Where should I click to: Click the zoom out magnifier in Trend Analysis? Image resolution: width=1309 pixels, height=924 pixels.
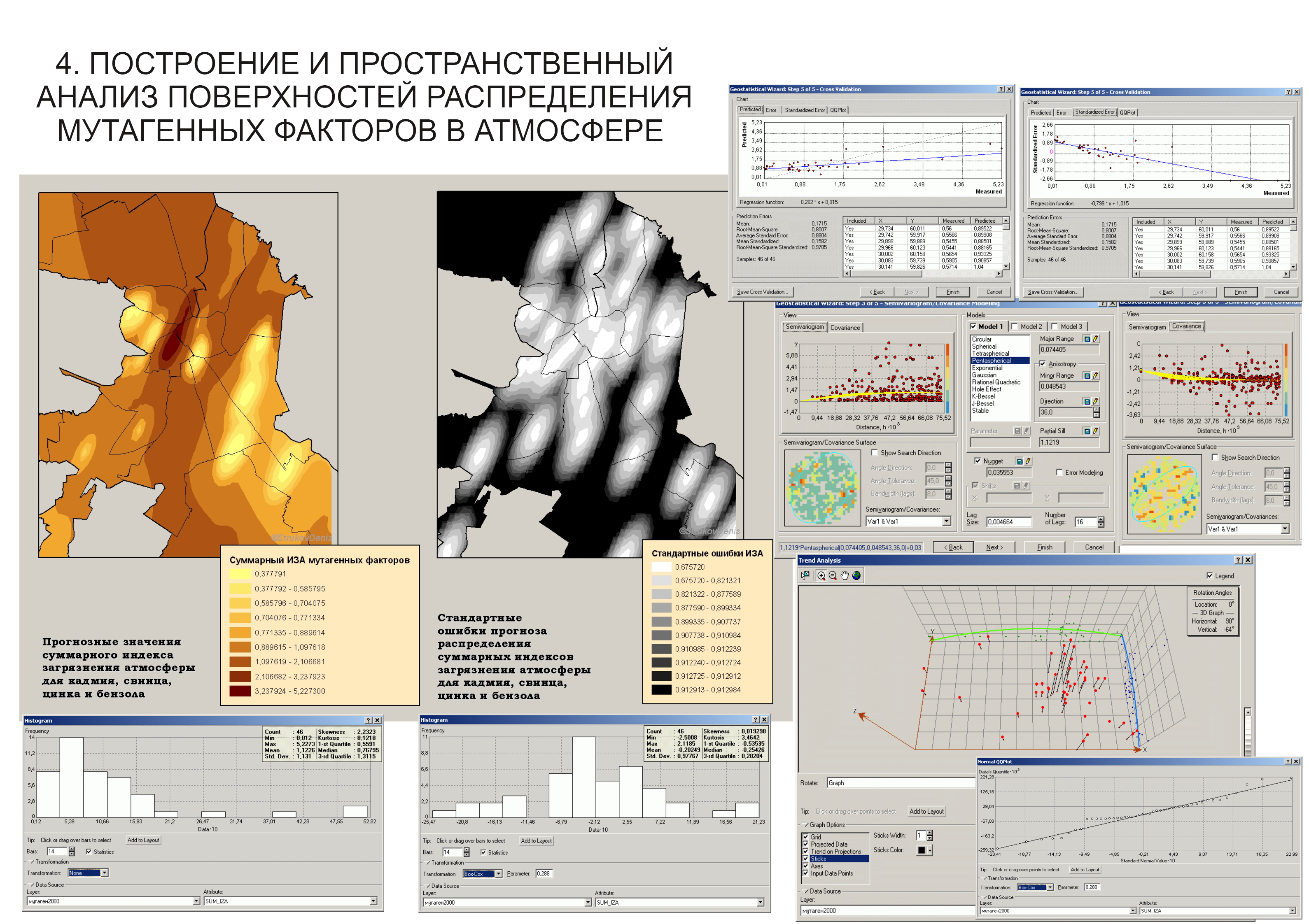click(833, 575)
